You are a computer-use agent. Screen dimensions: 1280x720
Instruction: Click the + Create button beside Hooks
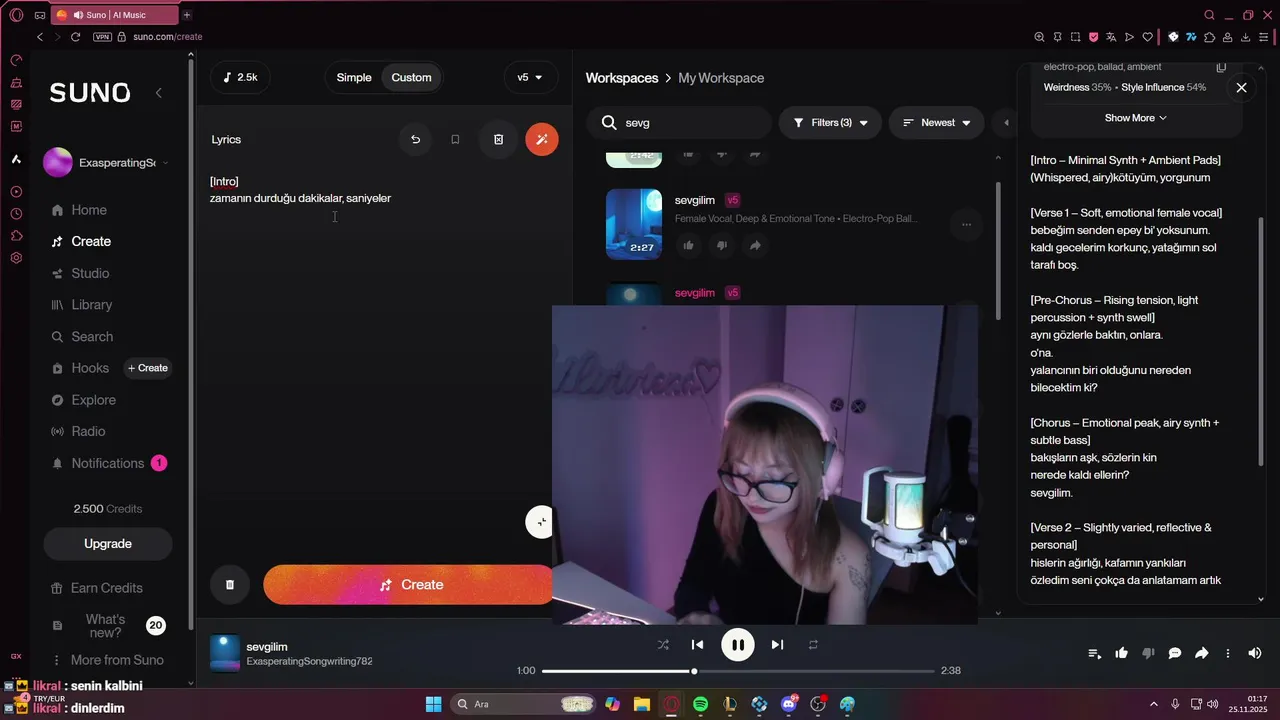click(148, 368)
